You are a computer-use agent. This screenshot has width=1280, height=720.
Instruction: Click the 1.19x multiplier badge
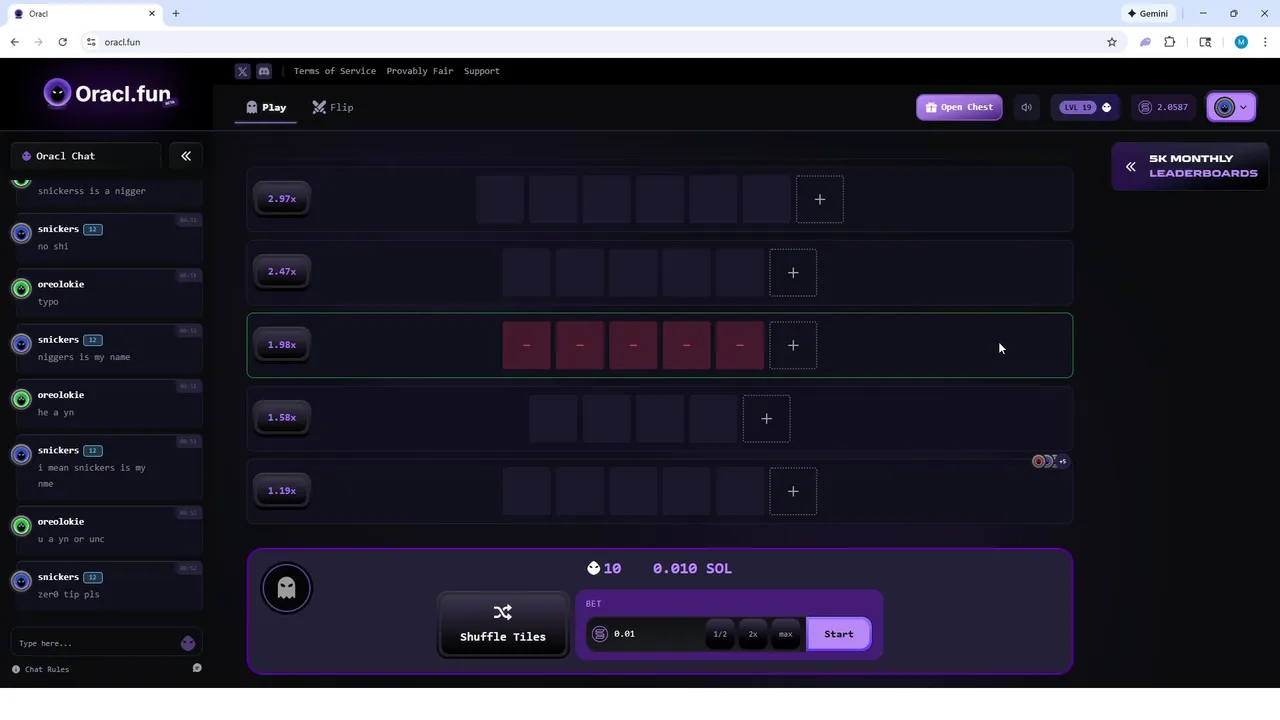[x=282, y=491]
